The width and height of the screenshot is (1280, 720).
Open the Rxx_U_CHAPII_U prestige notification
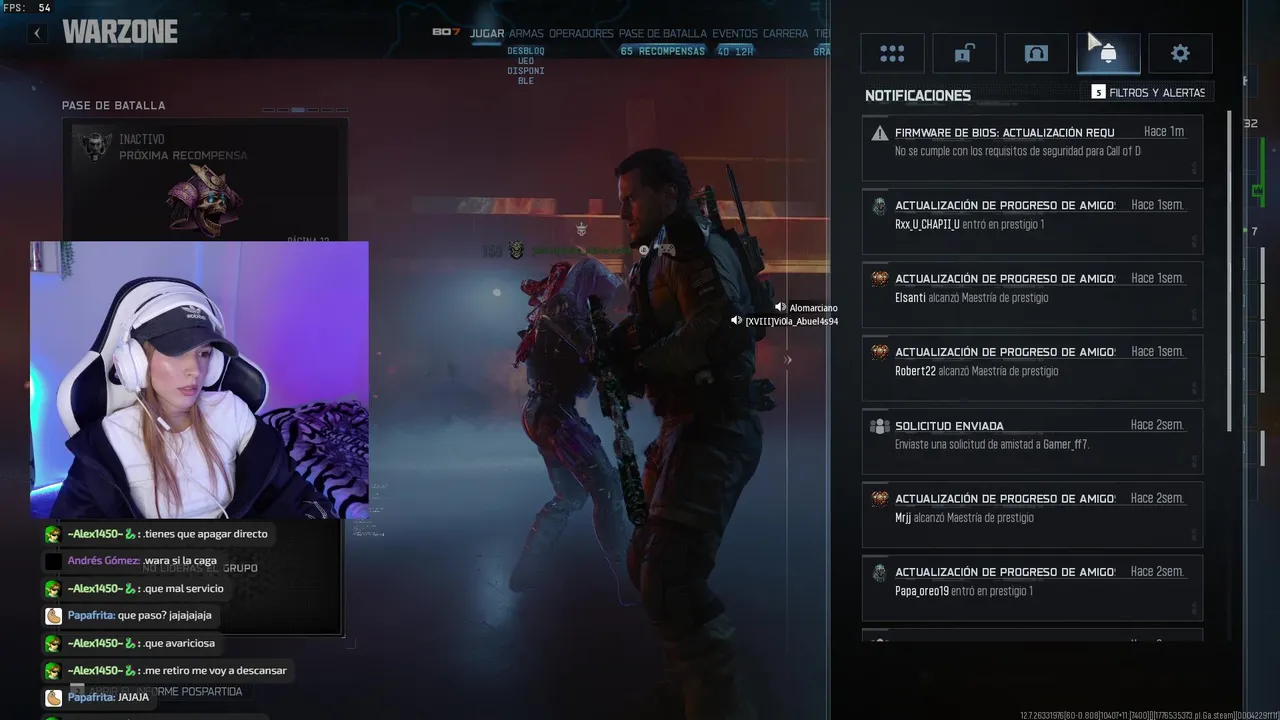1032,221
